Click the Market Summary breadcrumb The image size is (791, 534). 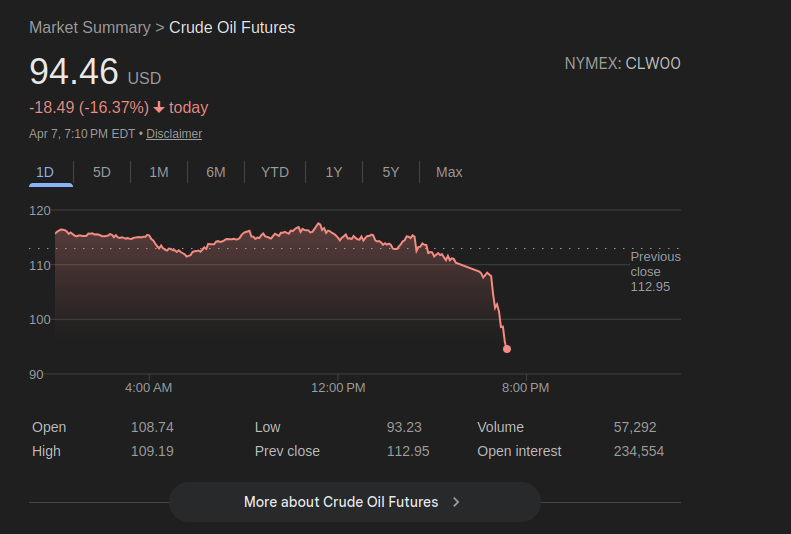(x=89, y=28)
